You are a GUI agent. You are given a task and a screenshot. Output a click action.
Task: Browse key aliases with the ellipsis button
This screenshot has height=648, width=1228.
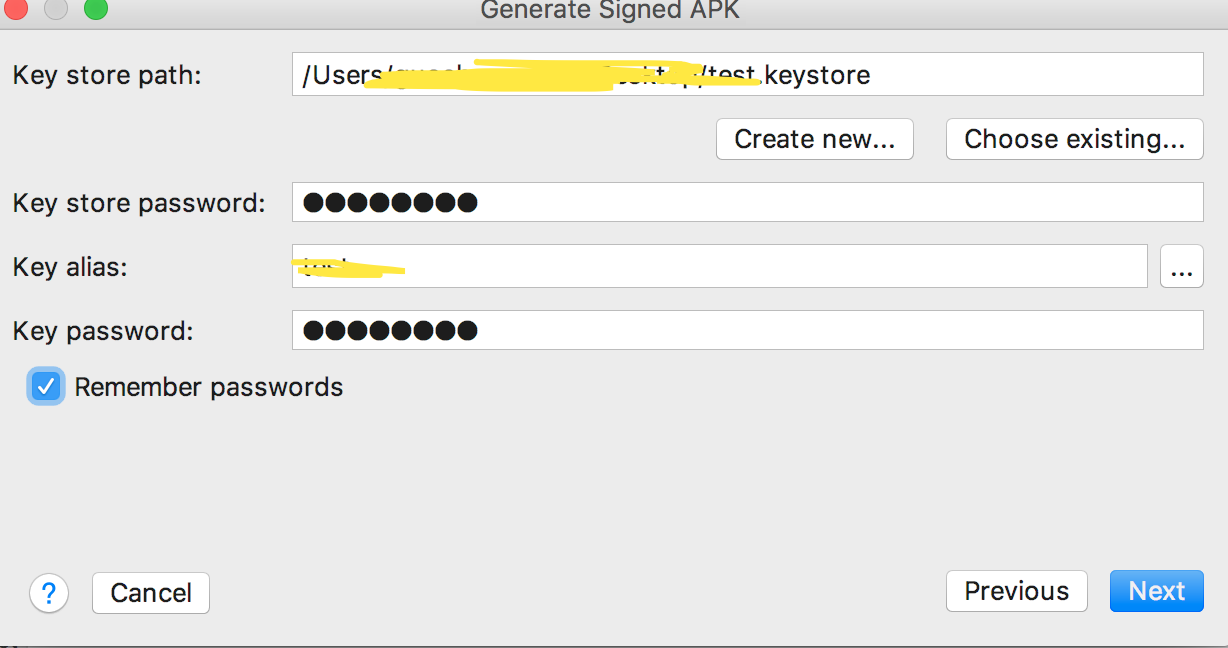point(1181,267)
